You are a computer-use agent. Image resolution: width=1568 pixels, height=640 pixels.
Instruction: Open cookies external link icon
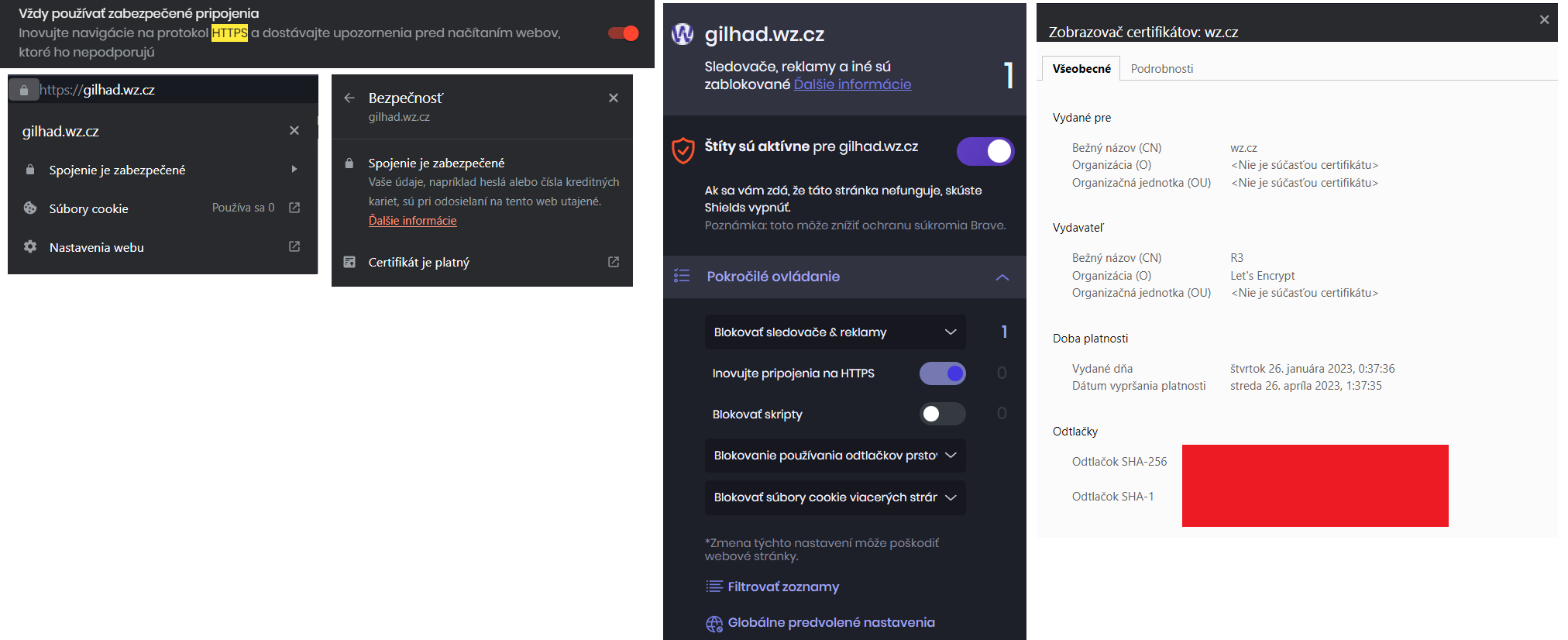tap(294, 208)
